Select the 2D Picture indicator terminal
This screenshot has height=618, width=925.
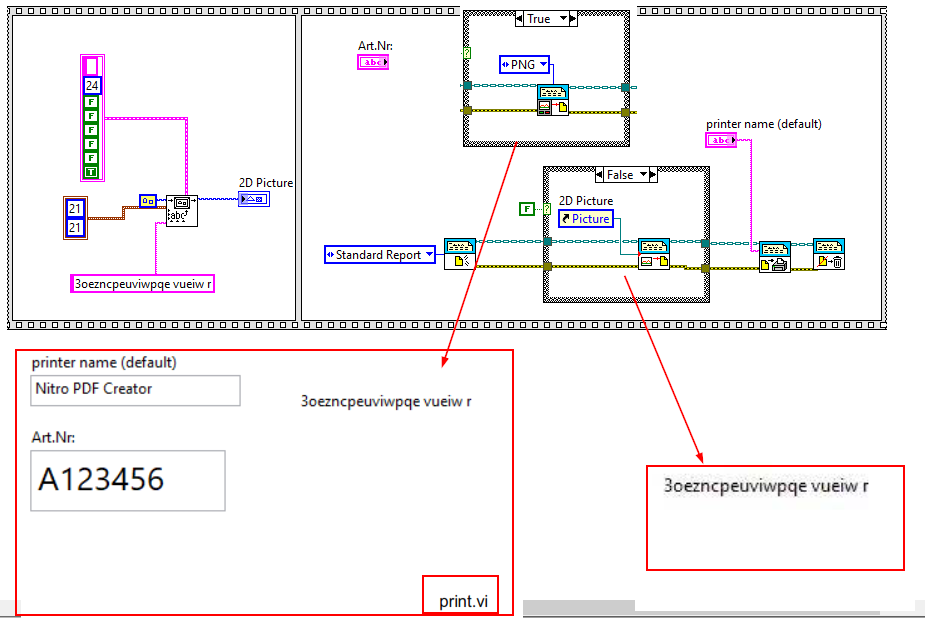254,199
